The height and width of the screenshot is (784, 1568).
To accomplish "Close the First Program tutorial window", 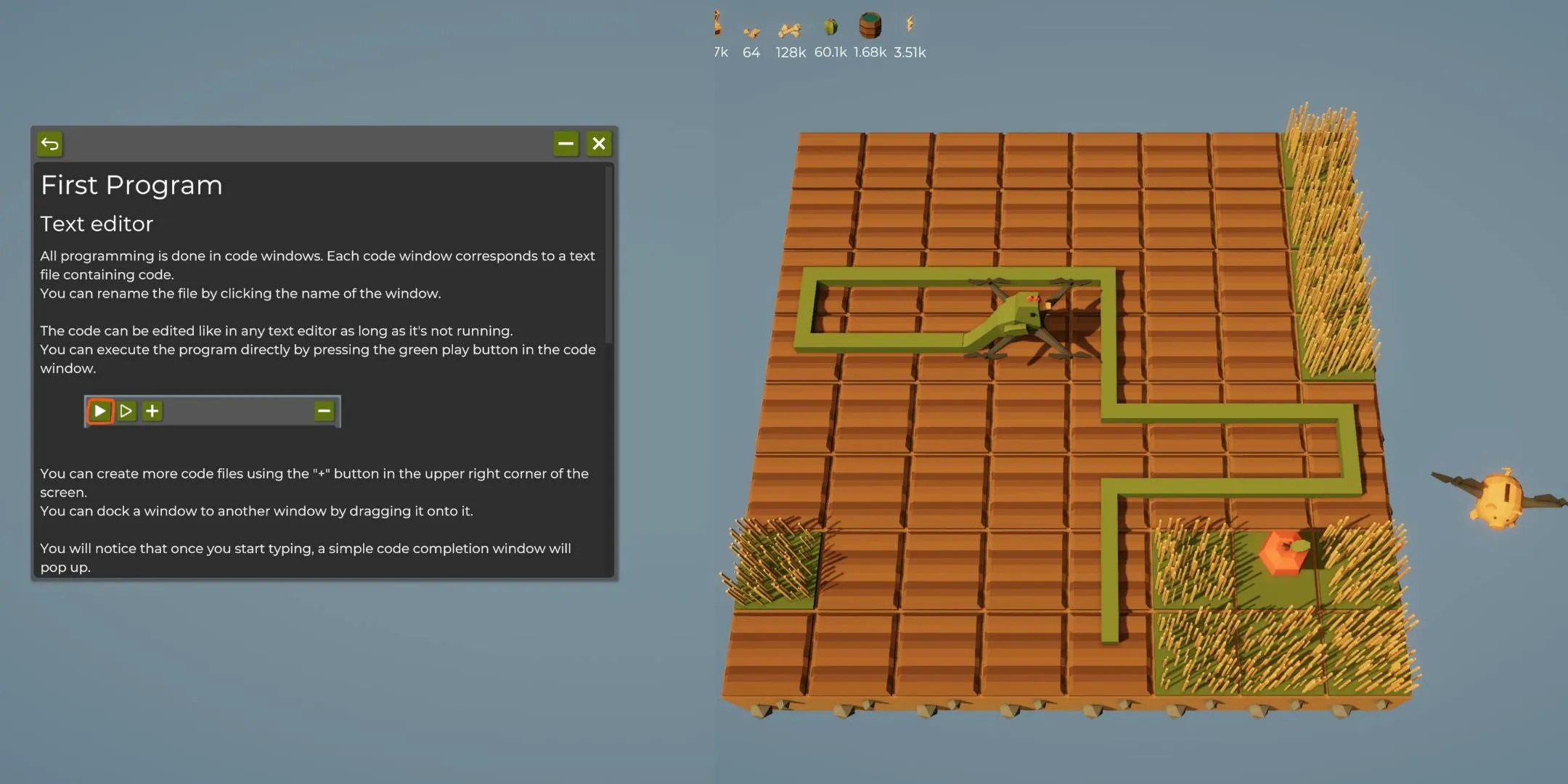I will pos(598,144).
